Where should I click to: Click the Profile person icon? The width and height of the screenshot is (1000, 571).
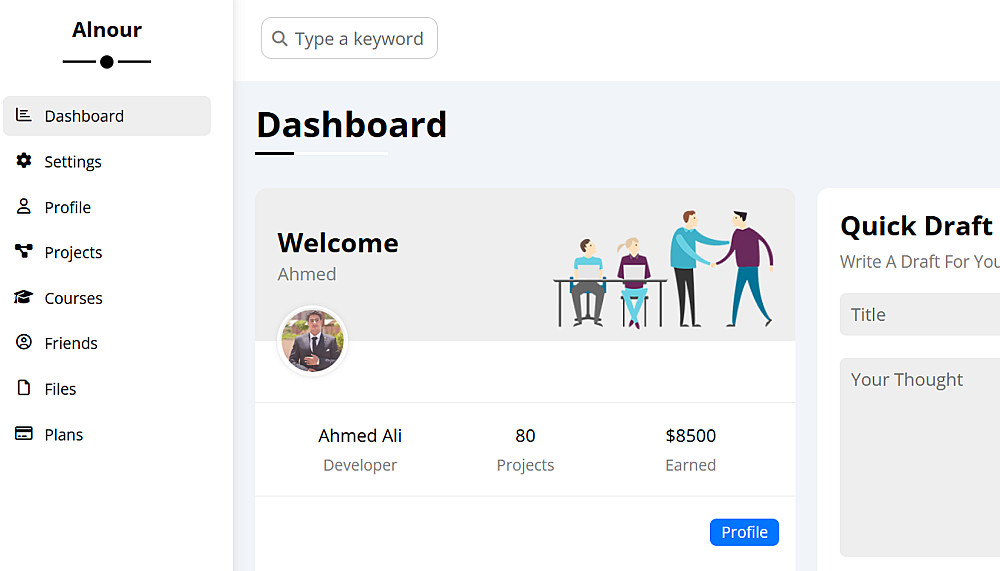(24, 207)
